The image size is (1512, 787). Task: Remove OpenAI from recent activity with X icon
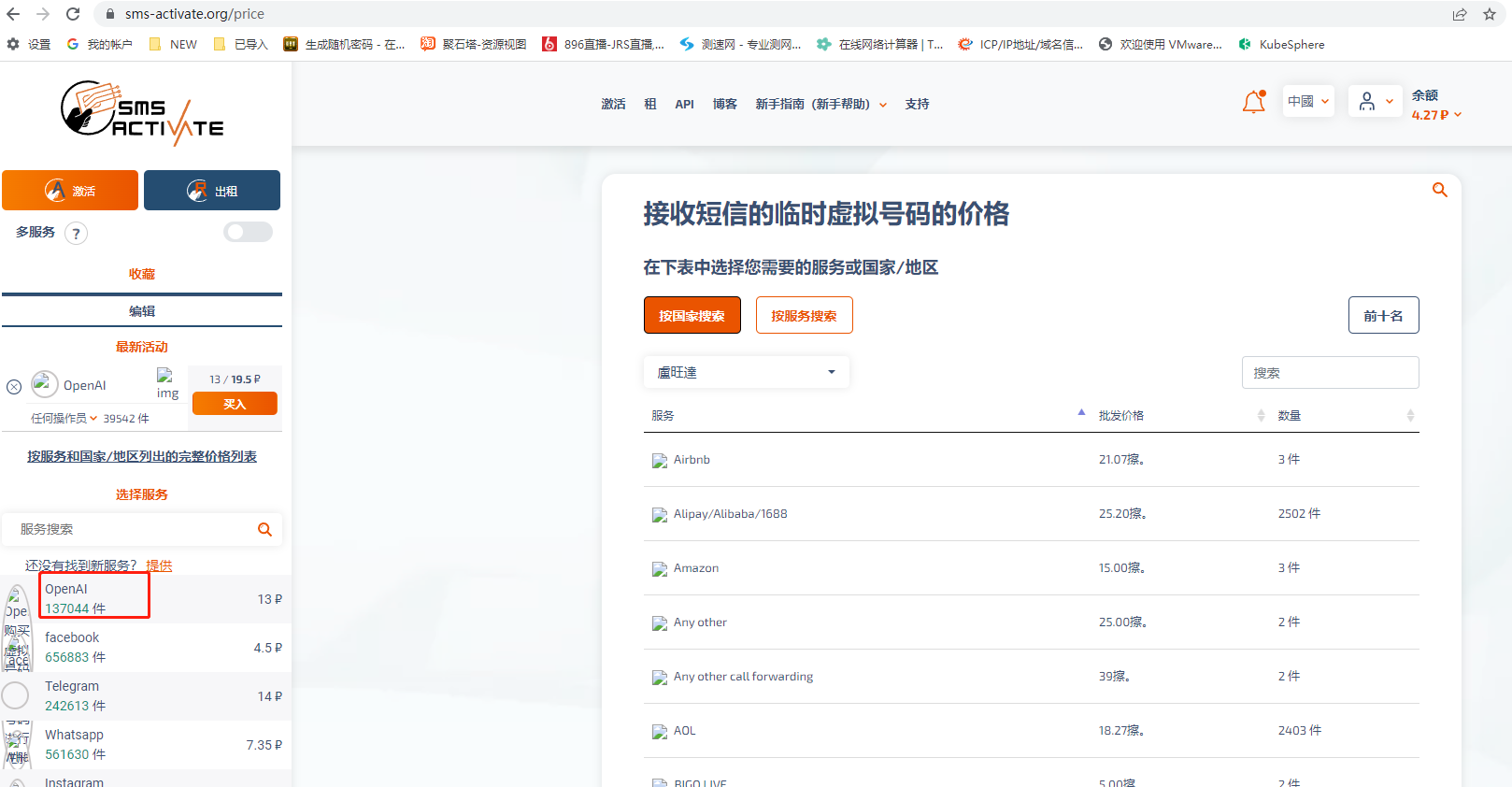pos(14,386)
